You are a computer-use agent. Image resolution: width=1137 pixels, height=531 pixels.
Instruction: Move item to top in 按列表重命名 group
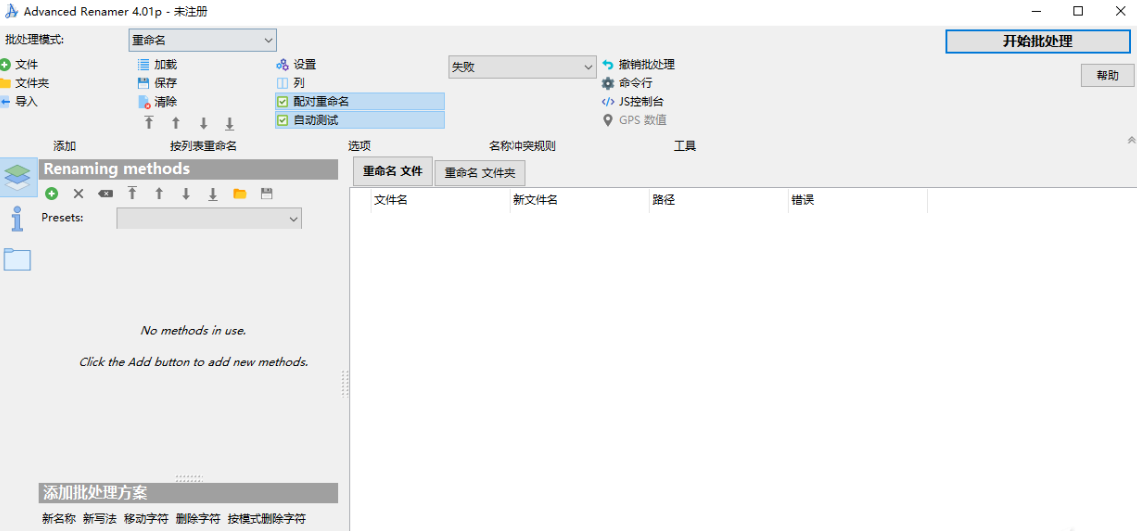(149, 123)
